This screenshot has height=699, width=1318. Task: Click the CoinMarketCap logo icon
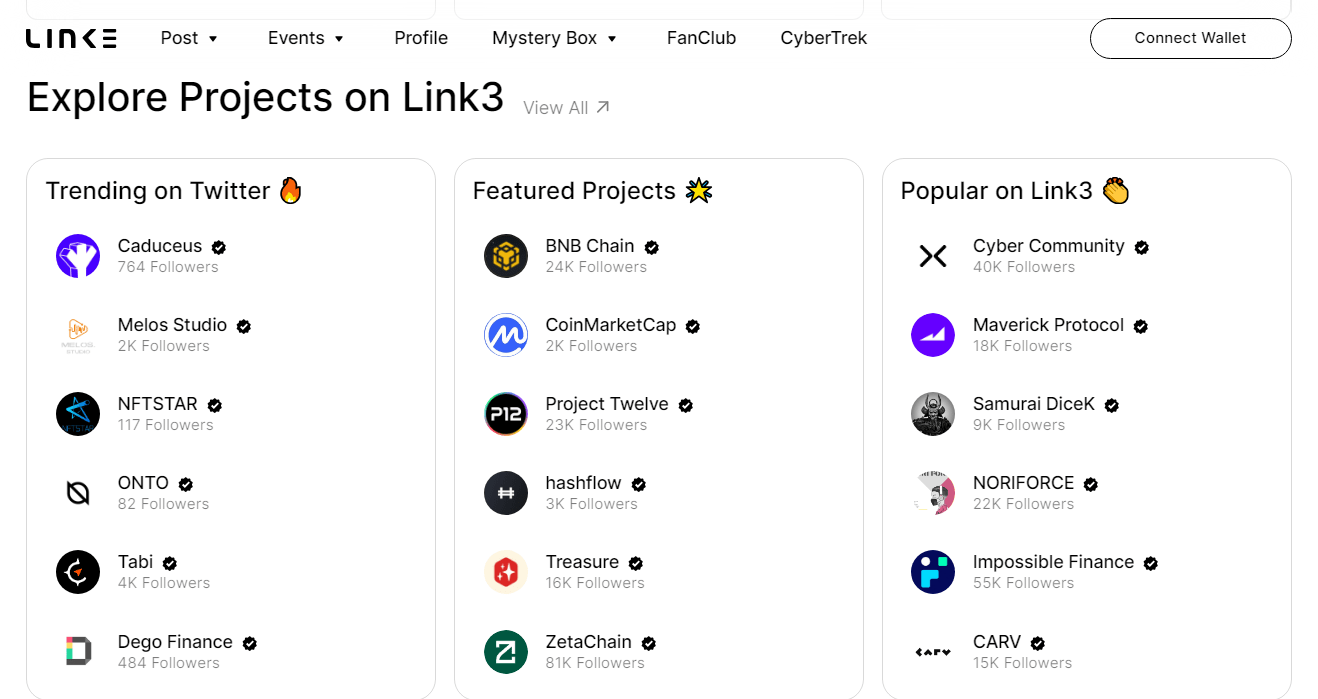pos(506,335)
